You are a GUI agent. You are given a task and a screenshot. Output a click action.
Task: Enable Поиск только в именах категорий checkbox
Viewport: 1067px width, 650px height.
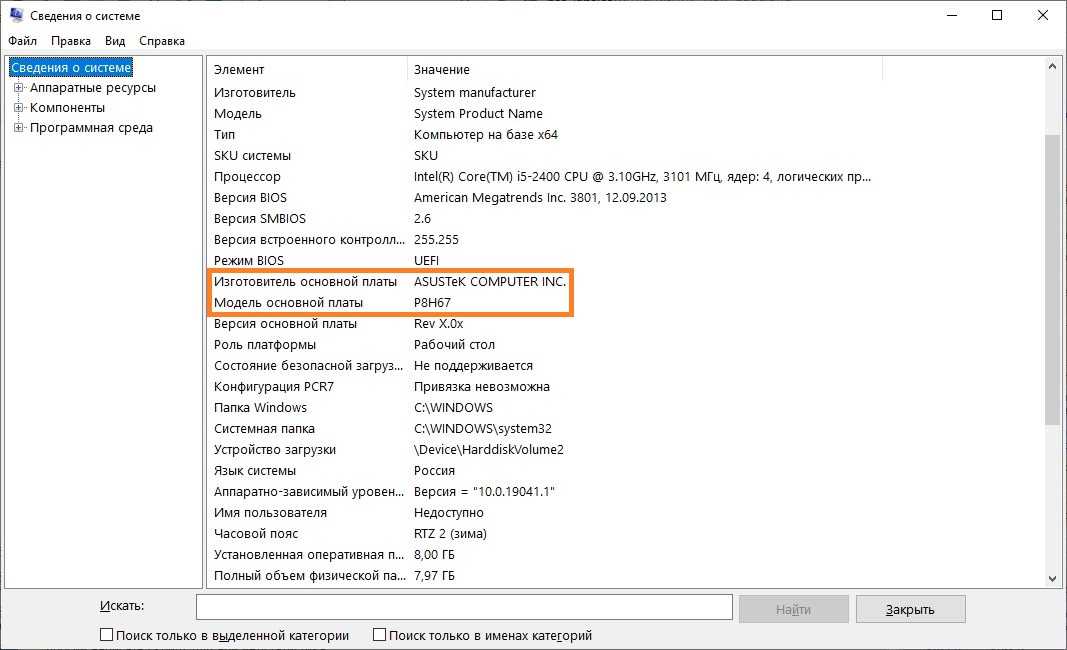point(380,635)
